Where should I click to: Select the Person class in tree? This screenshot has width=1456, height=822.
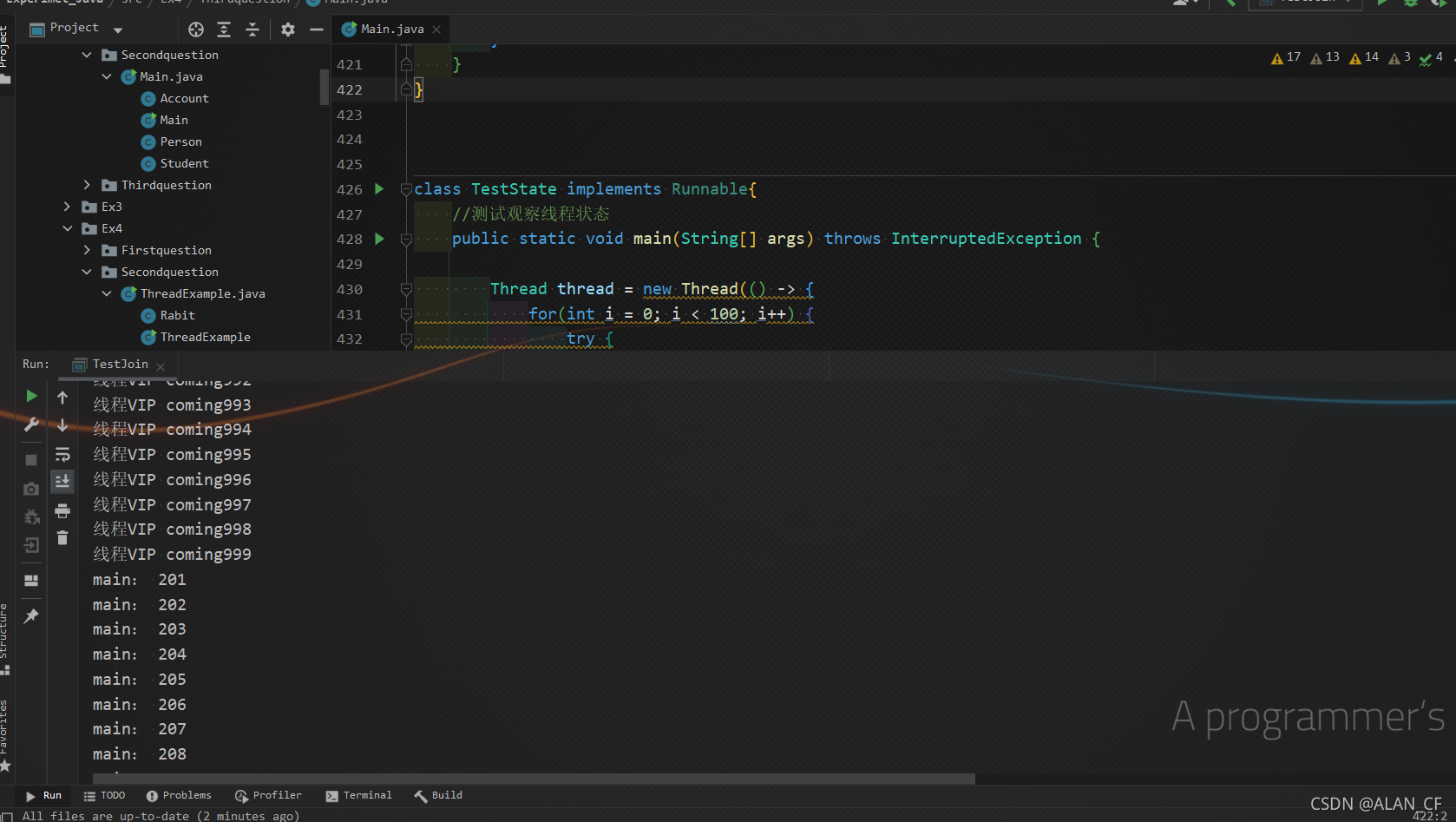pyautogui.click(x=172, y=141)
